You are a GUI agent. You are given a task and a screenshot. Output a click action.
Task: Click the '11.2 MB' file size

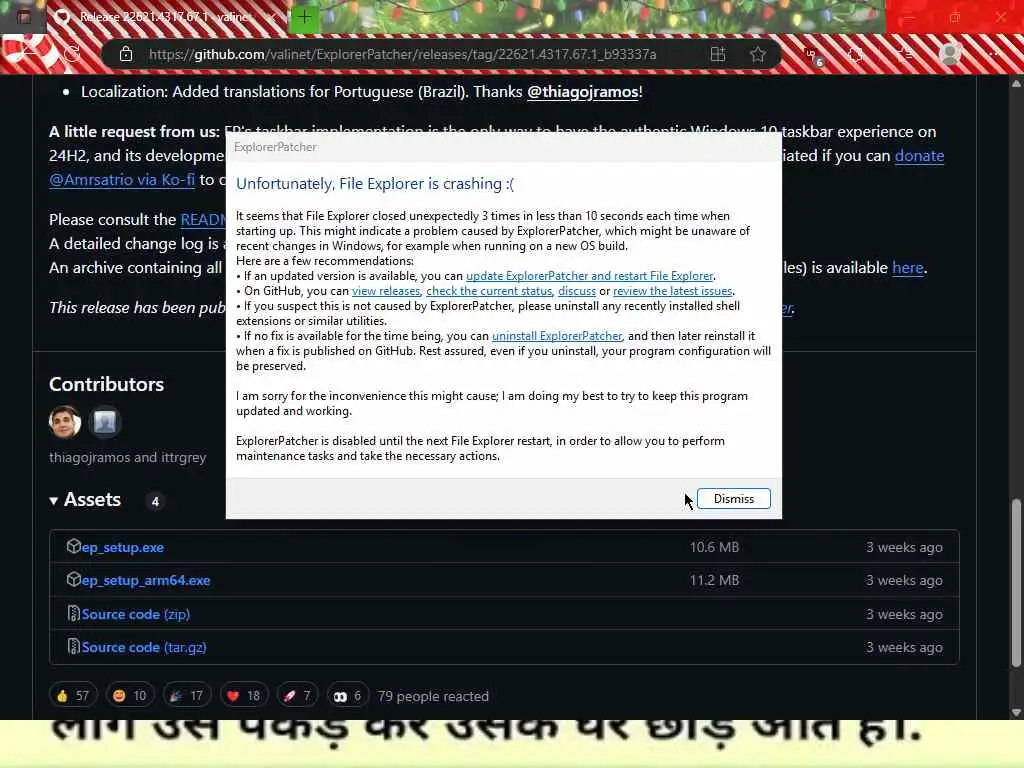pos(714,580)
